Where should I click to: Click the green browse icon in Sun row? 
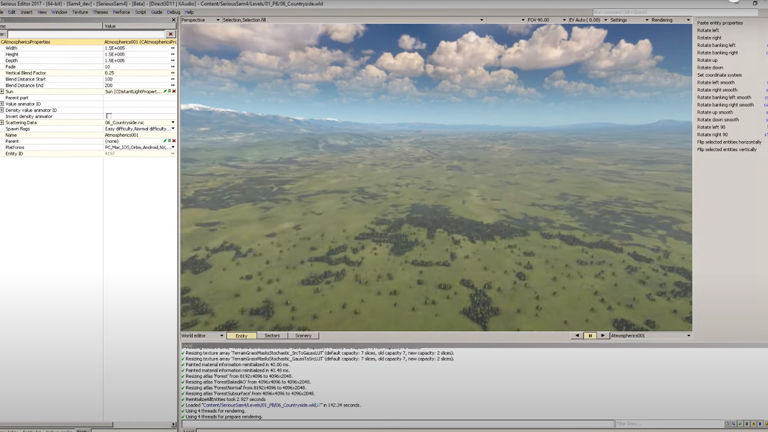[169, 92]
